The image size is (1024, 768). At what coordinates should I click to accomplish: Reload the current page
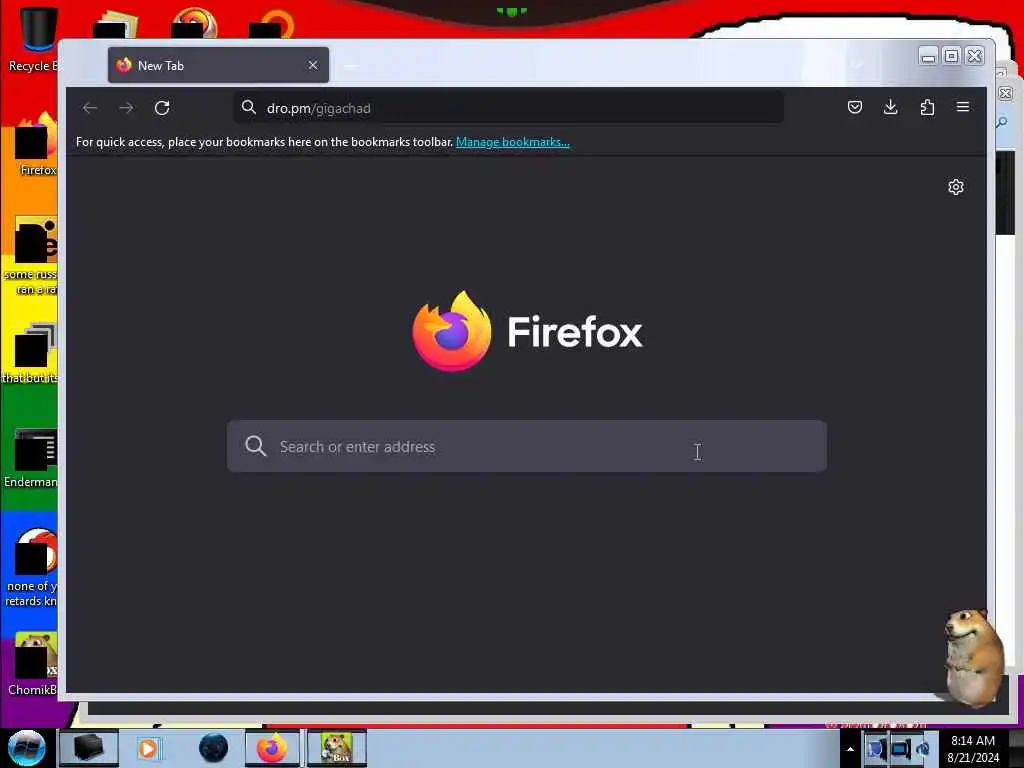tap(162, 108)
